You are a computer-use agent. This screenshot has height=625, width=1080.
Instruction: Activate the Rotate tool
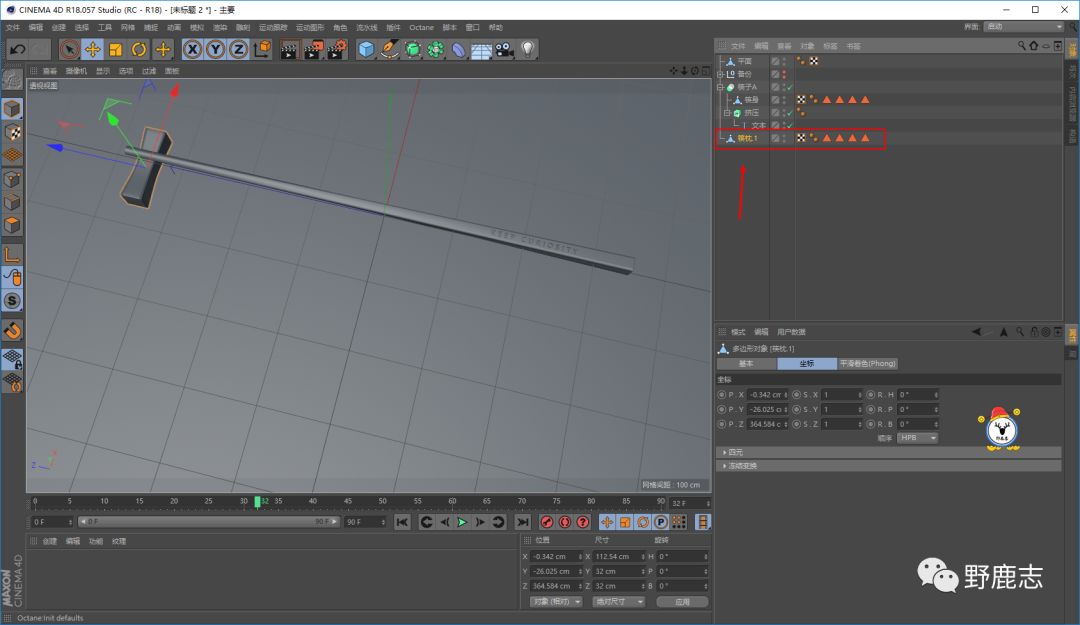[140, 49]
